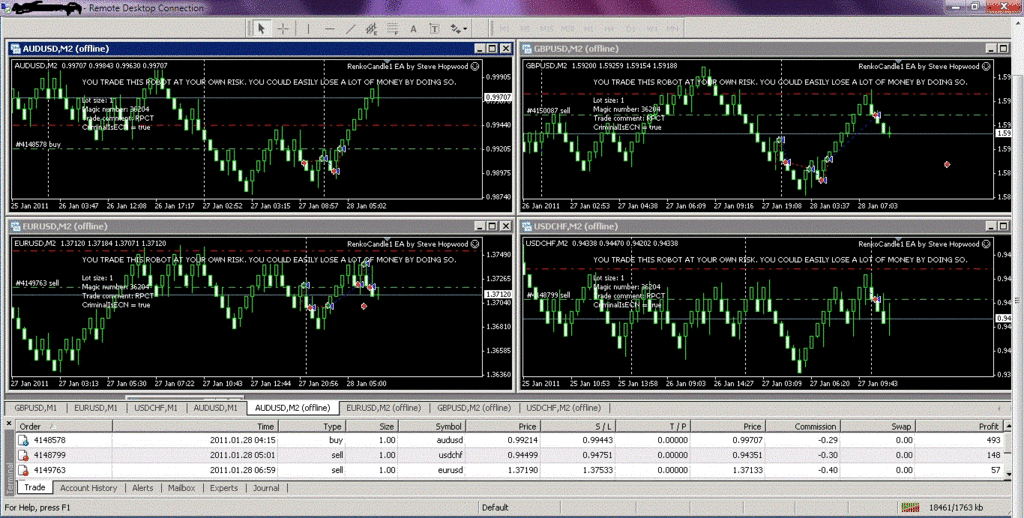
Task: Click the sell order icon for 4148799
Action: (22, 455)
